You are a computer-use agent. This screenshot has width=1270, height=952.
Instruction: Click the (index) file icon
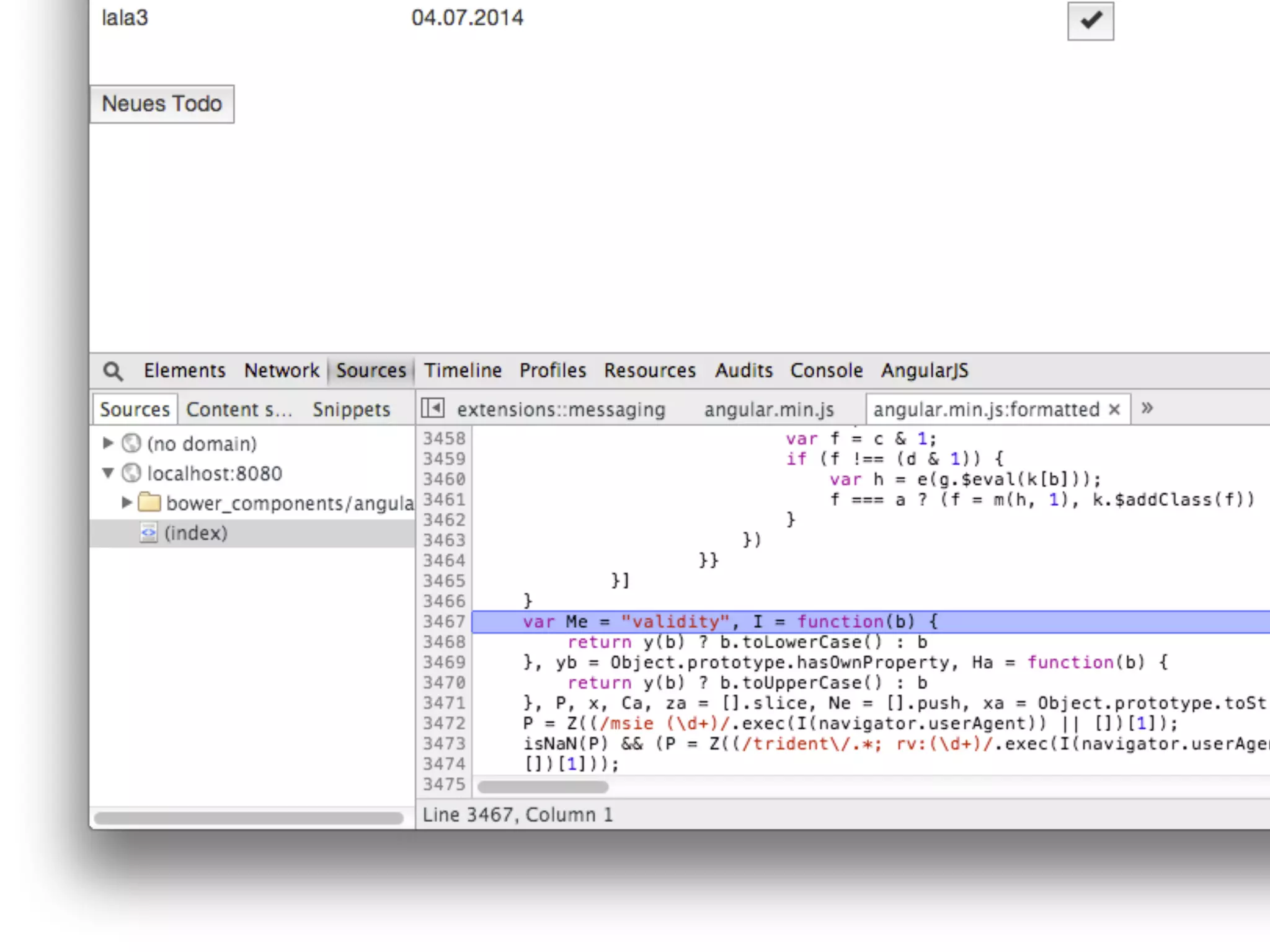148,533
